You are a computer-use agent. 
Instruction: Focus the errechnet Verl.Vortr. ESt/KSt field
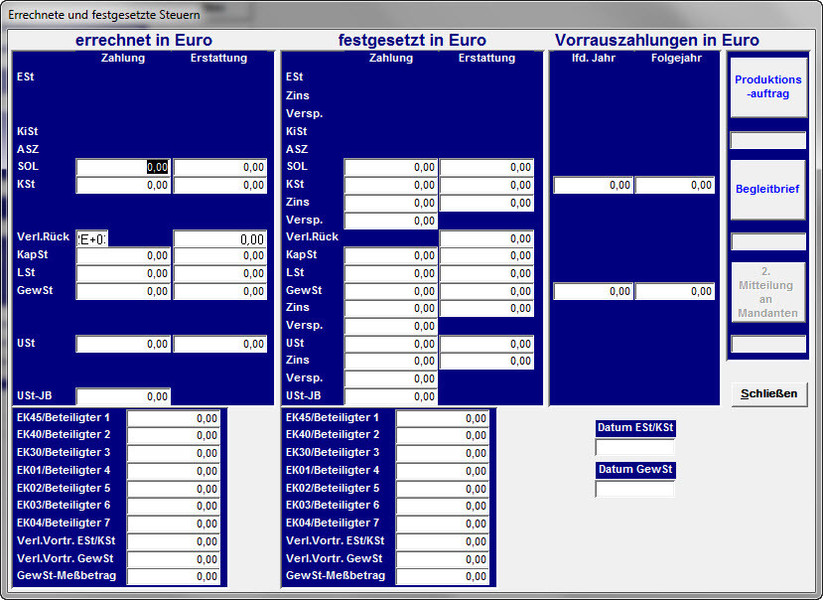[x=174, y=542]
